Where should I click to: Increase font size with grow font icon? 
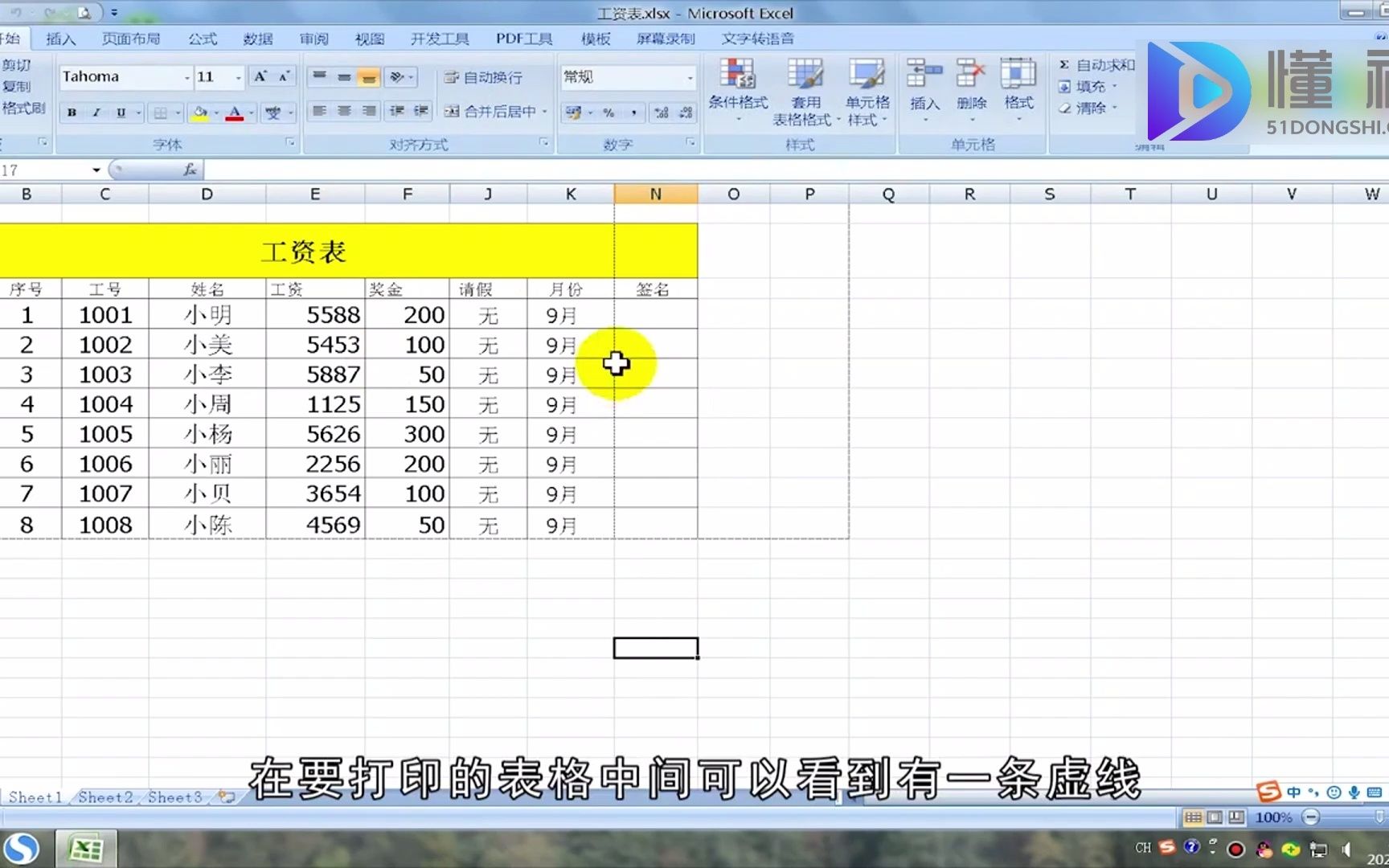point(260,77)
